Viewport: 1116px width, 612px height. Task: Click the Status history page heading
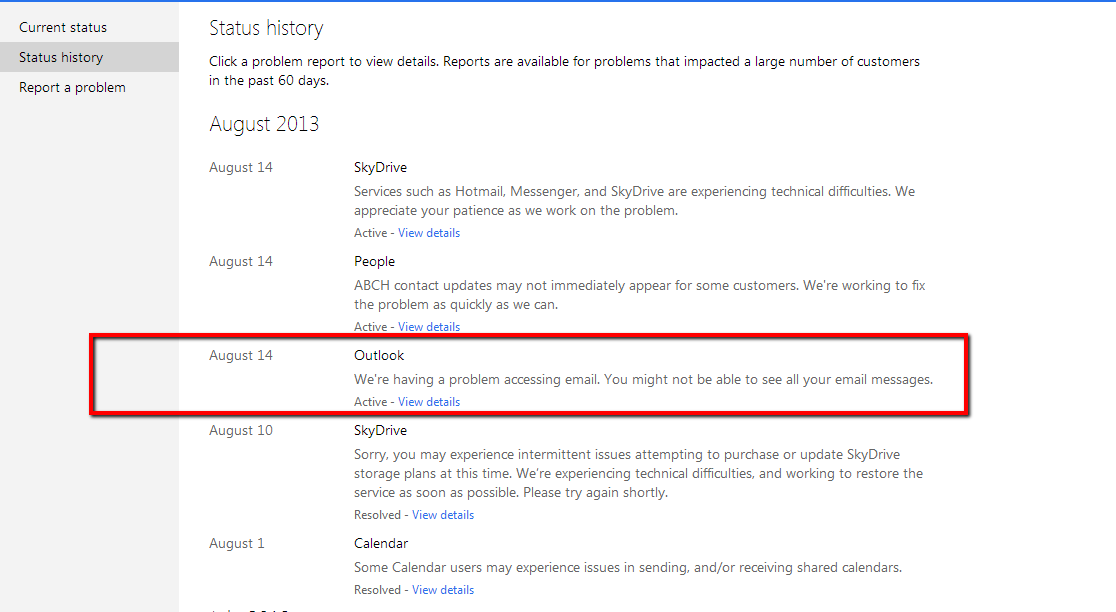[x=266, y=28]
